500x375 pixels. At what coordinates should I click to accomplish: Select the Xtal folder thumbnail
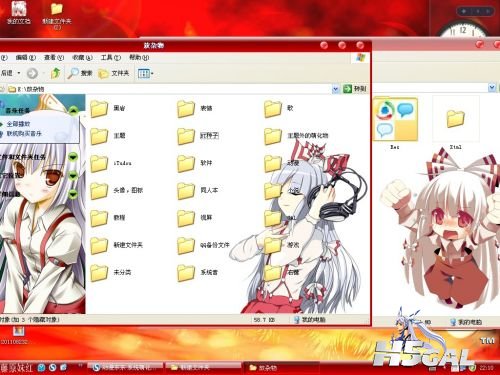tap(456, 118)
